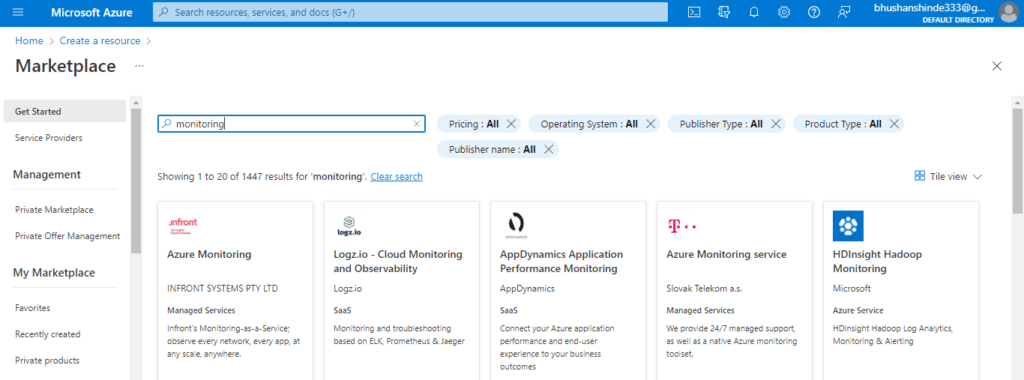Open the feedback icon
Viewport: 1024px width, 380px height.
844,12
